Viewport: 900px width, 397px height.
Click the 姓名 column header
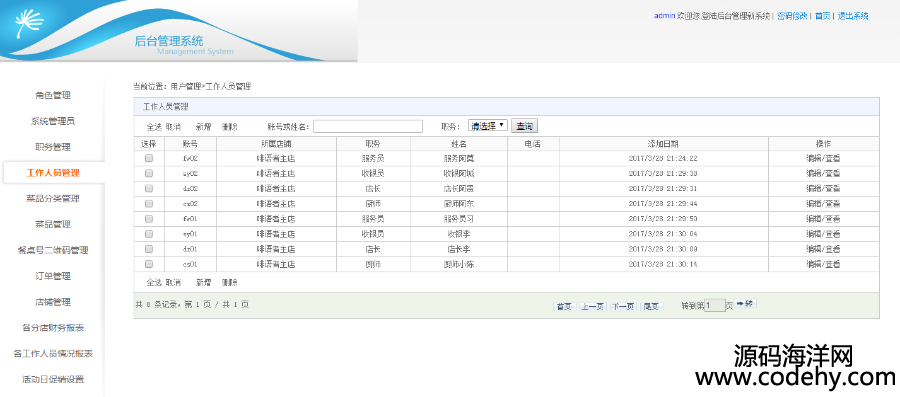click(x=459, y=143)
